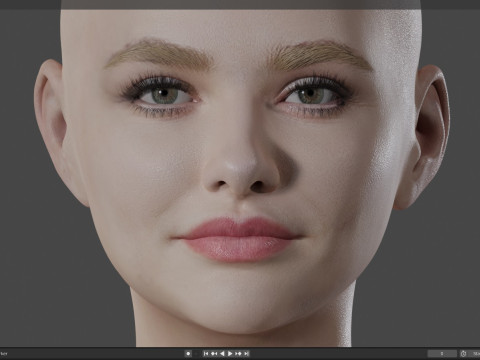Play the animation forward
Screen dimensions: 480x360
(230, 354)
